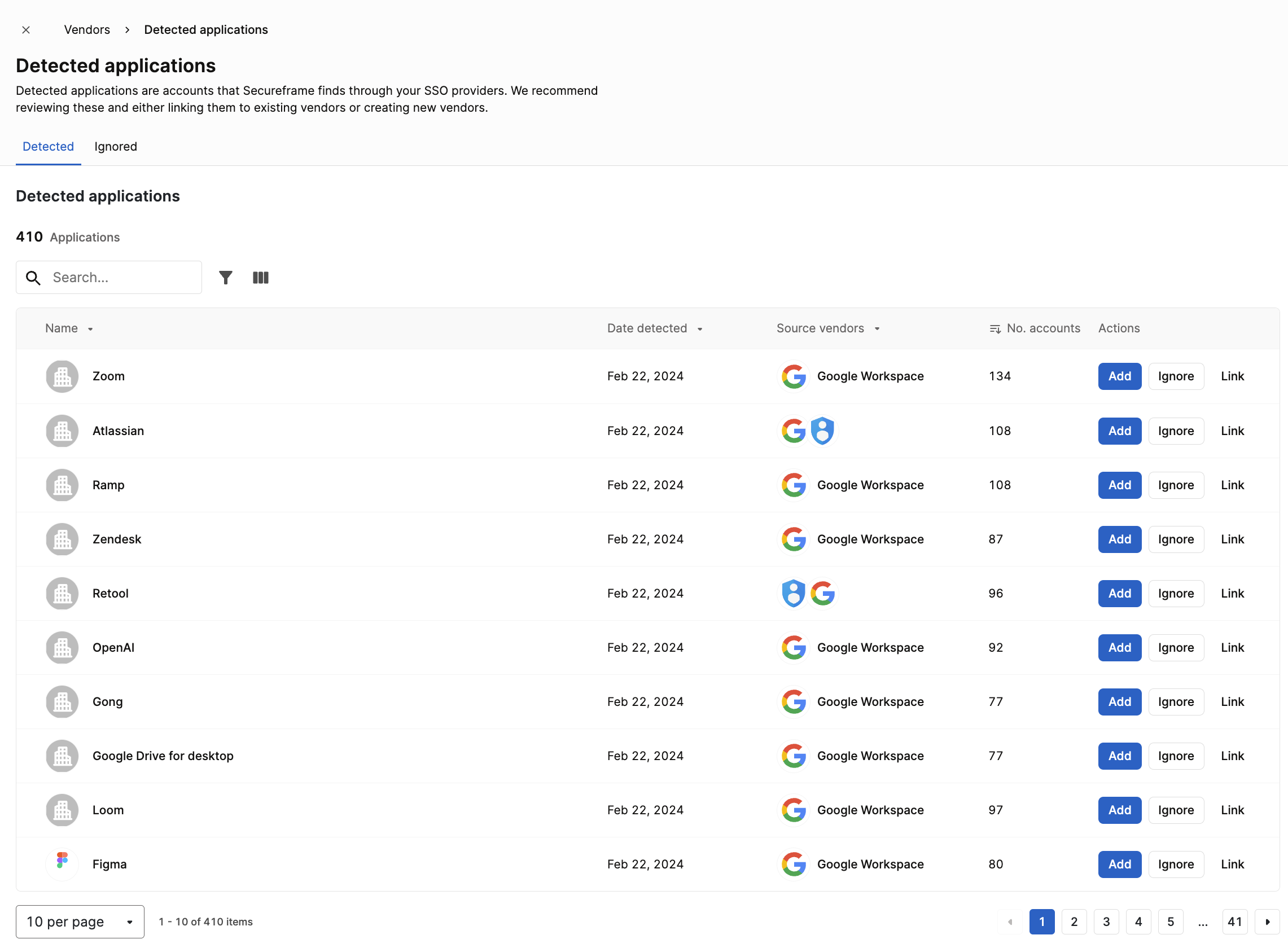Go to page 3

(x=1106, y=922)
